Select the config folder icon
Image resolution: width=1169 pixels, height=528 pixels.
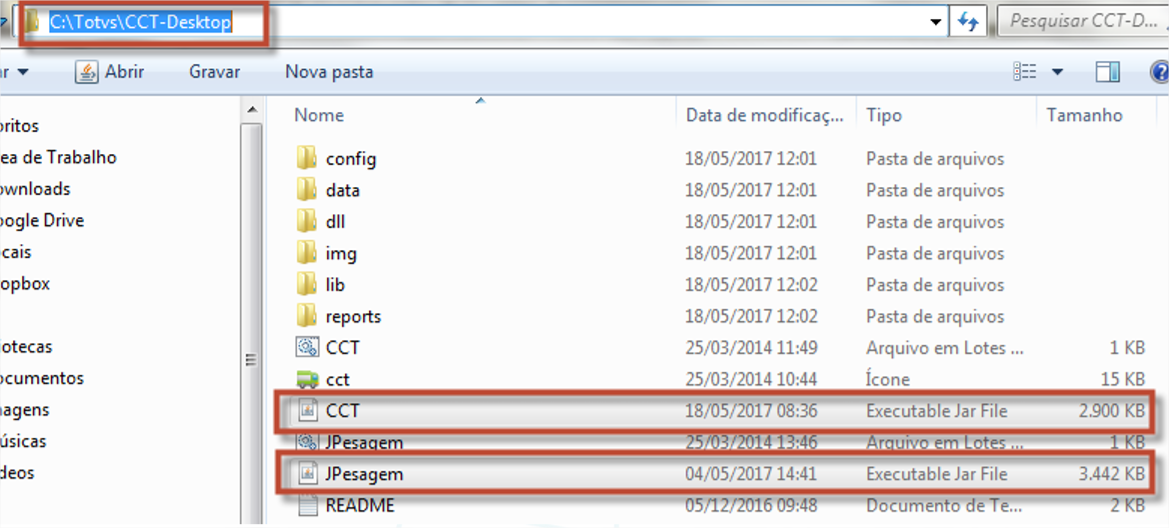tap(306, 158)
